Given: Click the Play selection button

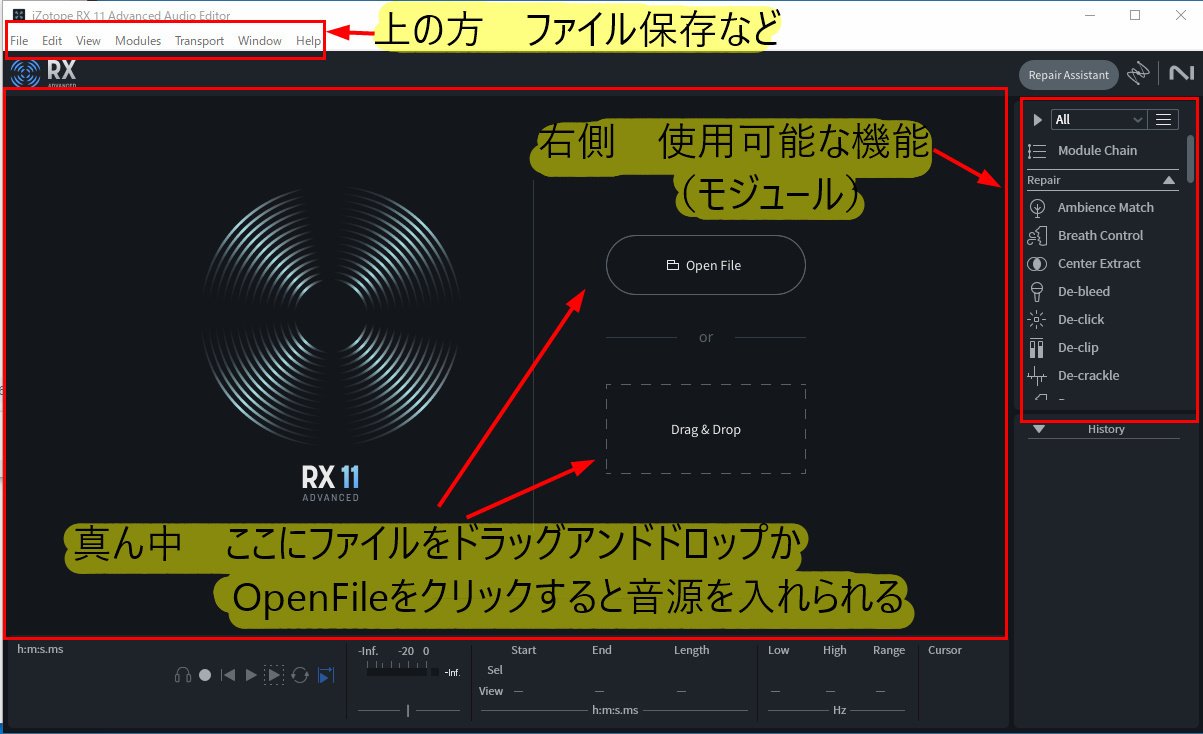Looking at the screenshot, I should (x=274, y=675).
